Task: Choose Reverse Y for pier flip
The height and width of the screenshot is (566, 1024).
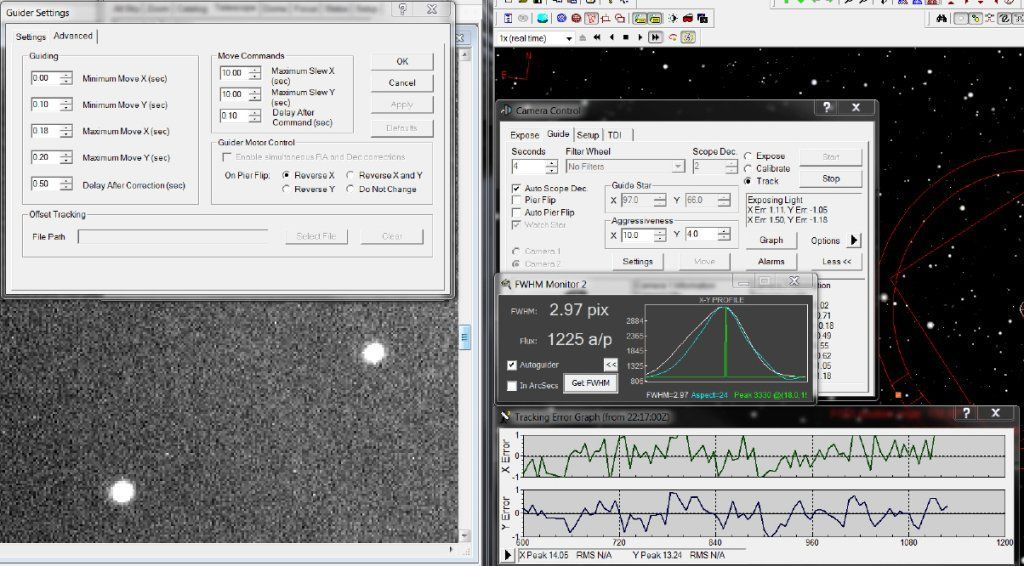Action: point(287,189)
